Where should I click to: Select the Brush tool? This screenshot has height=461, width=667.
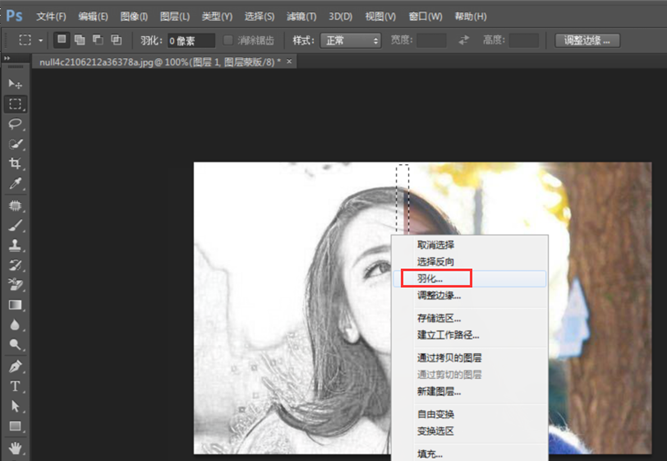coord(15,226)
